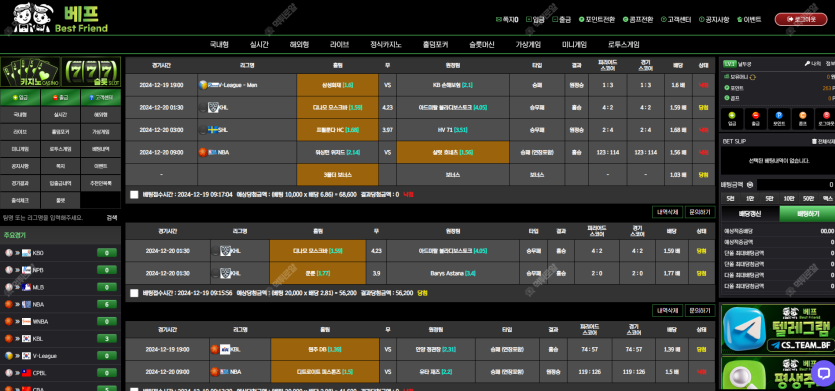Select KBL league in 주요경기 list
835x391 pixels.
click(x=61, y=338)
